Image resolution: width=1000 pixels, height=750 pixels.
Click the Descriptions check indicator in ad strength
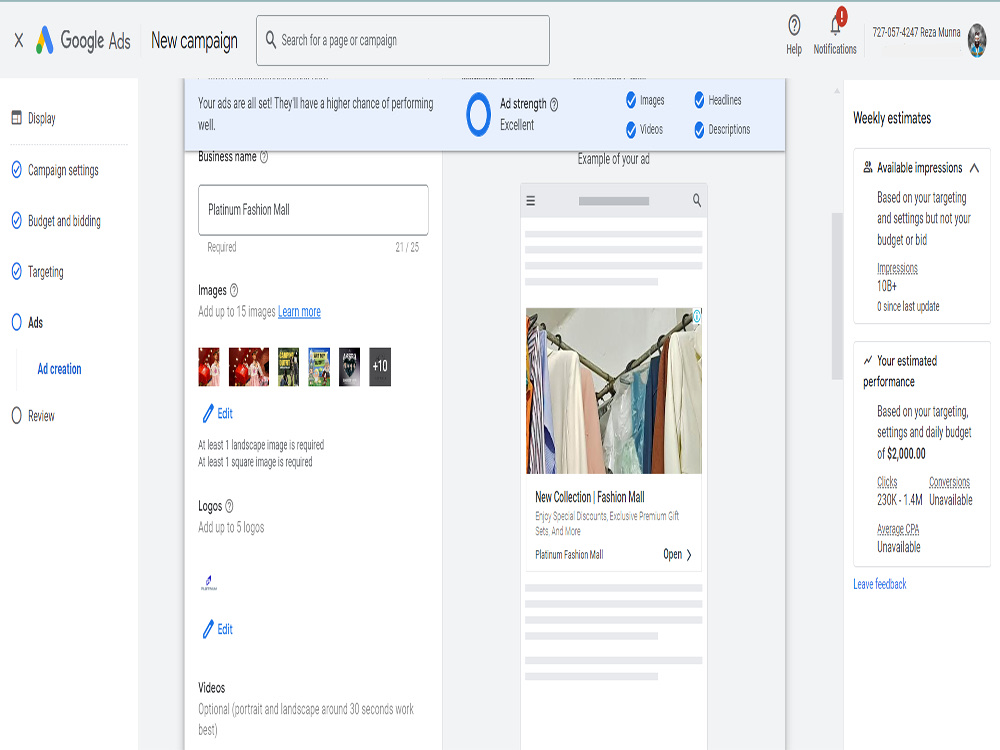(699, 129)
